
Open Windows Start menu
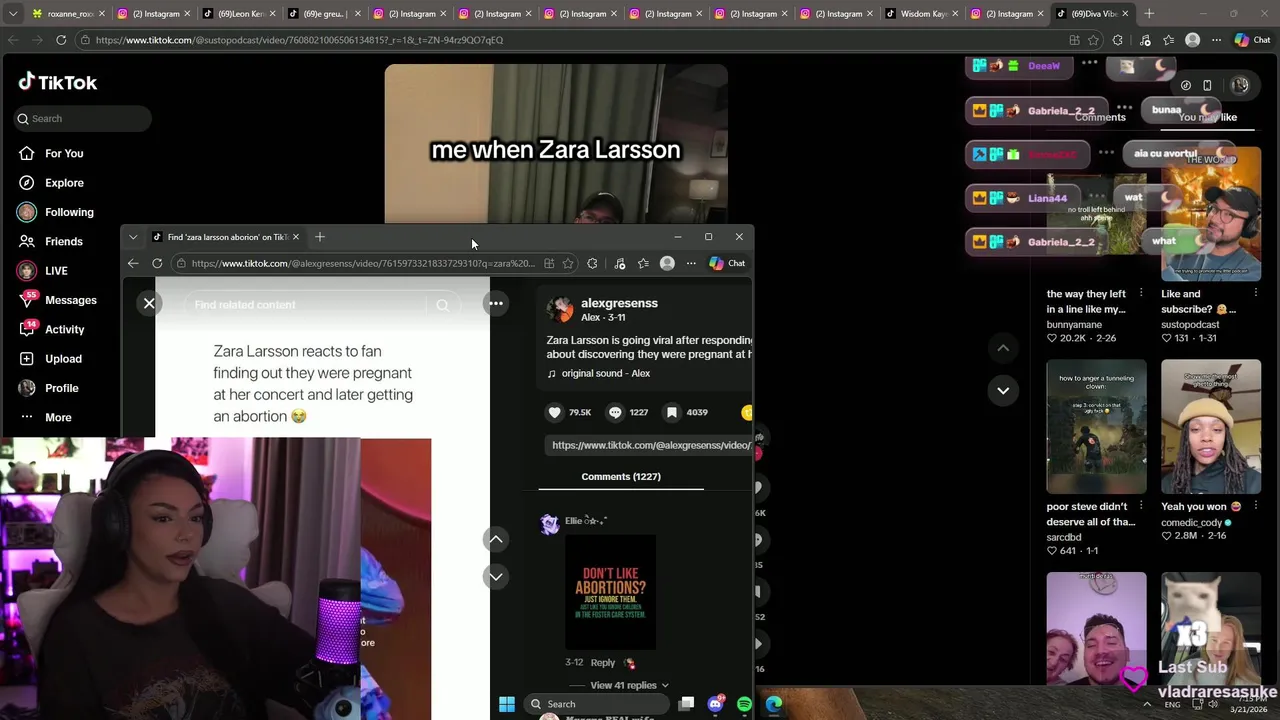507,704
